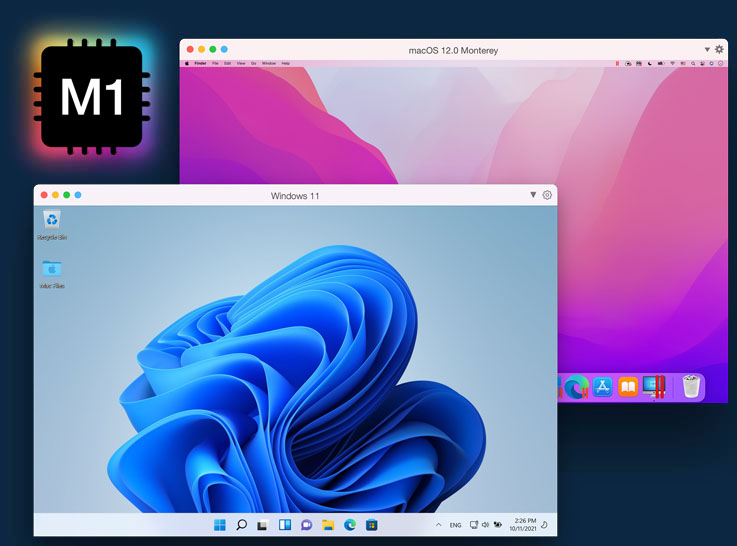Open the App Store from macOS Dock

click(x=603, y=387)
